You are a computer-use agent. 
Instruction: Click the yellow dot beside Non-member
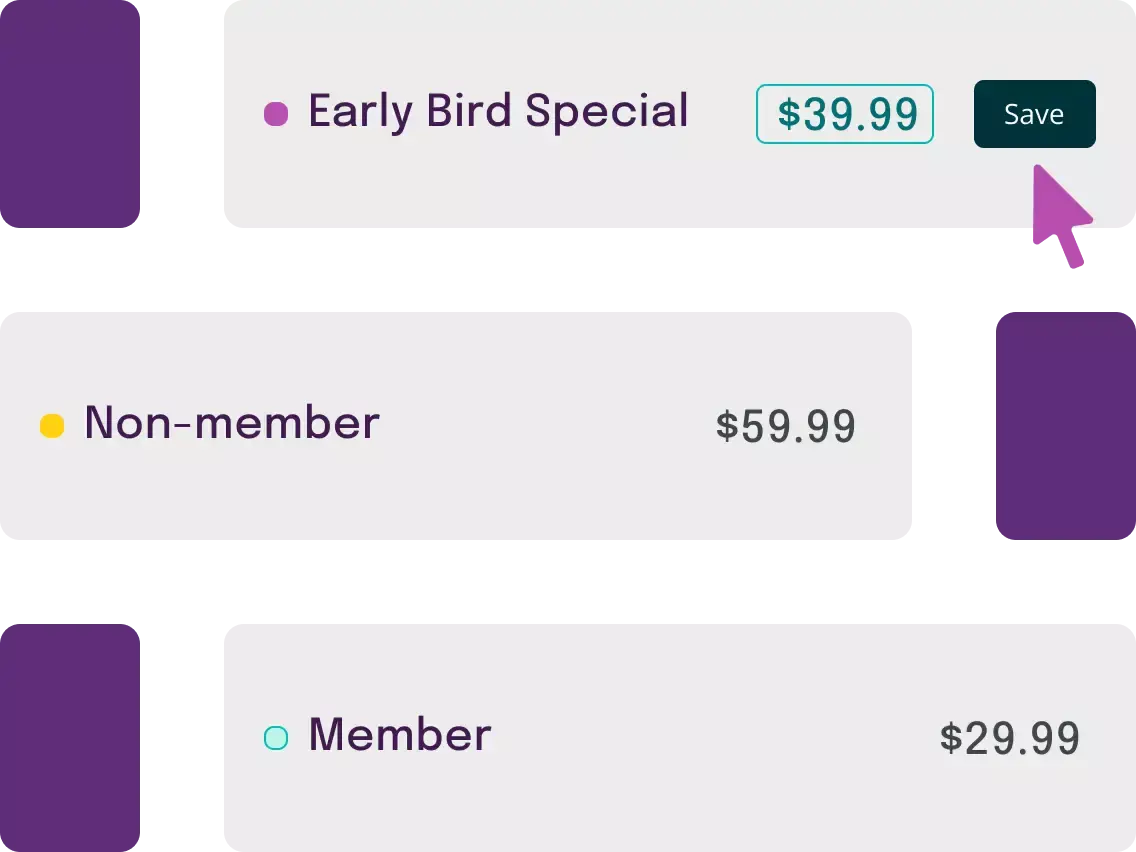(x=52, y=426)
